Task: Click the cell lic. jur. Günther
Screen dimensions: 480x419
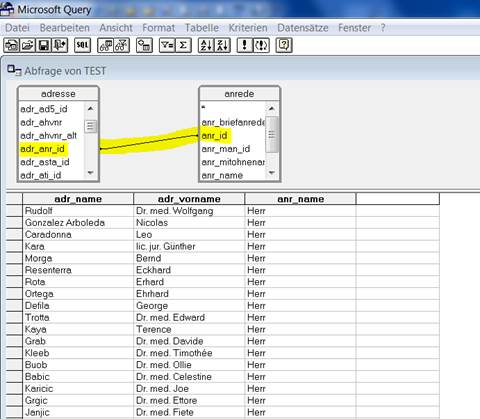Action: click(x=189, y=246)
